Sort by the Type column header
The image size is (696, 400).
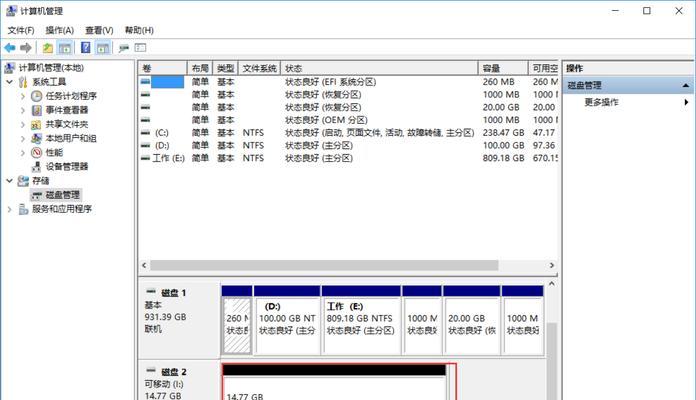coord(225,68)
